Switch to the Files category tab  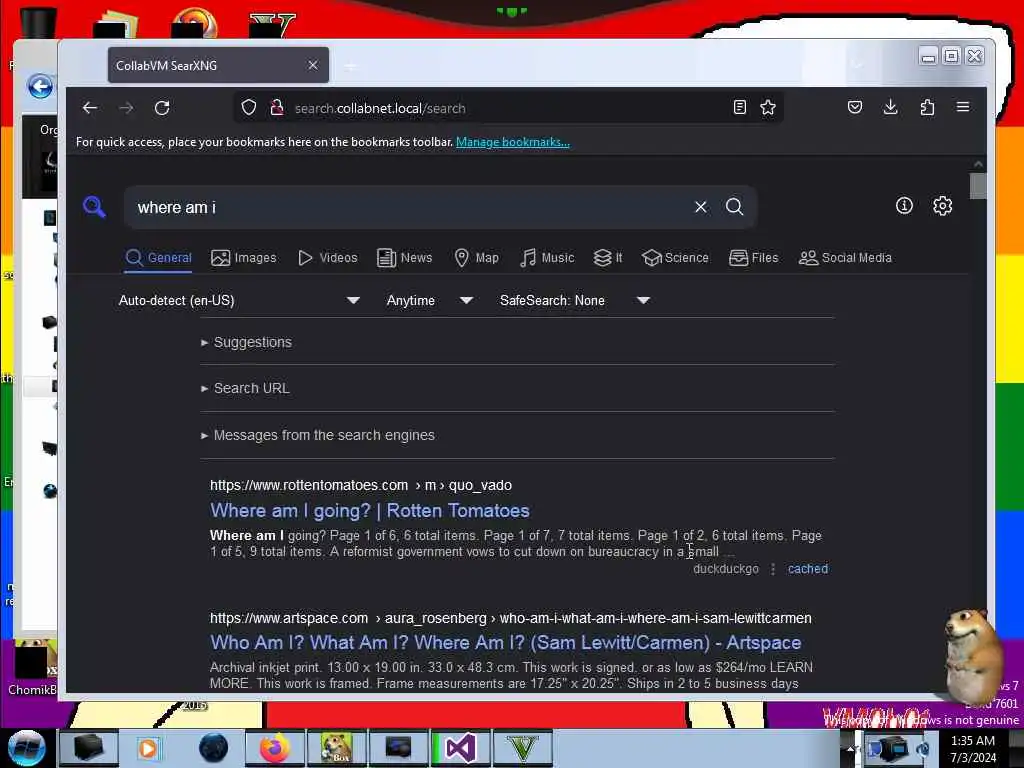click(x=754, y=258)
